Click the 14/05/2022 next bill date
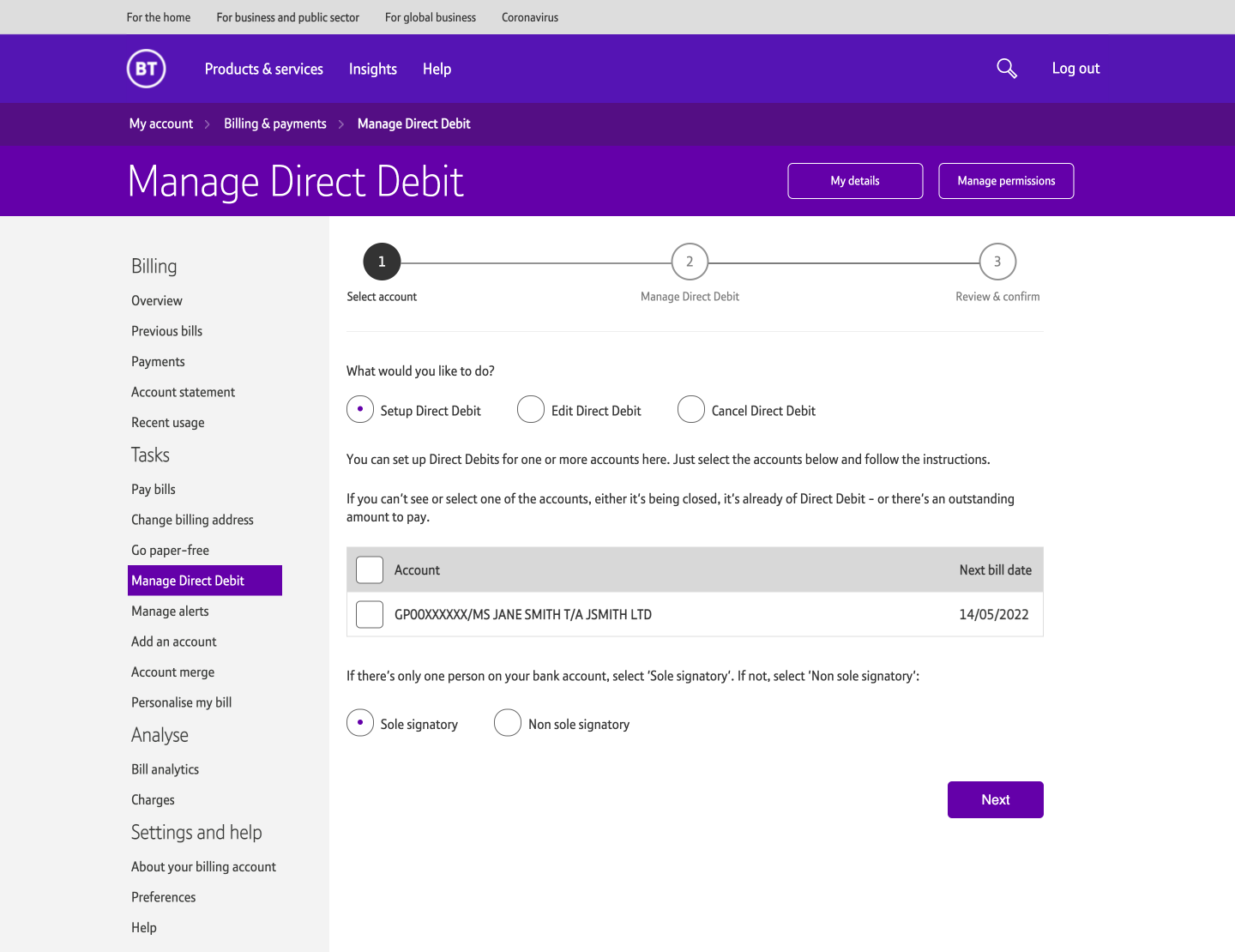Image resolution: width=1235 pixels, height=952 pixels. point(994,614)
